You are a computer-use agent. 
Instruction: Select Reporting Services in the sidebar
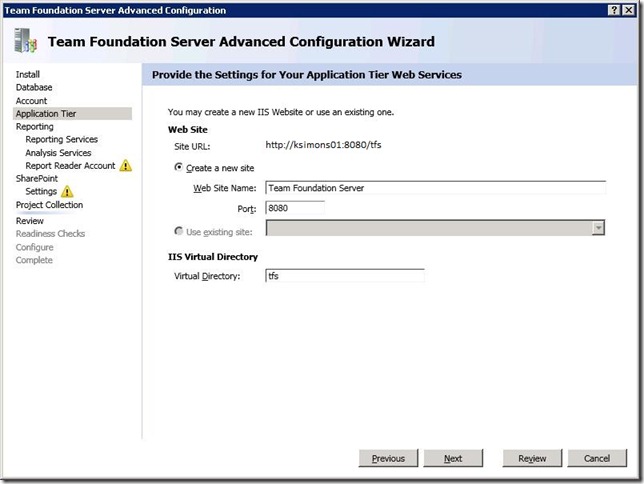(x=62, y=140)
